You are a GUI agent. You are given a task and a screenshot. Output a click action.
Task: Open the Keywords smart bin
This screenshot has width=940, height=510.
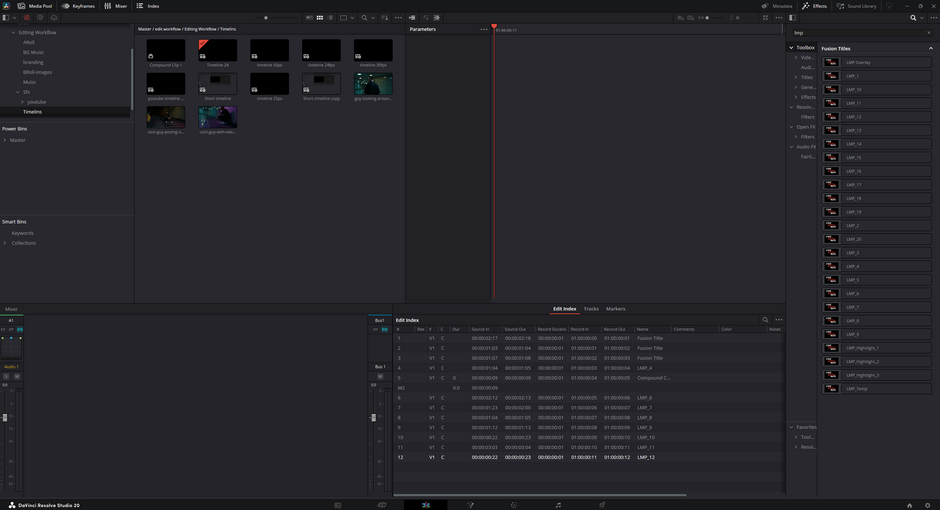[23, 233]
